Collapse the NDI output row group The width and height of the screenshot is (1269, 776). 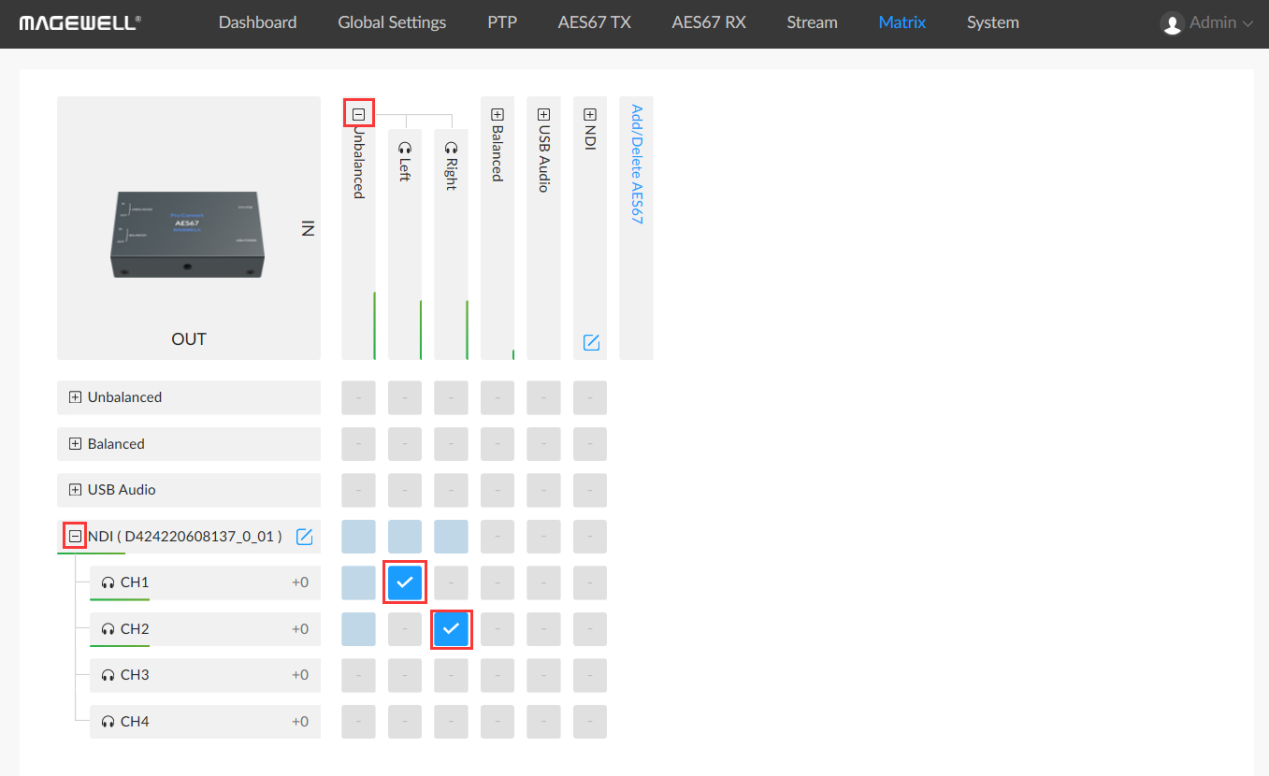pyautogui.click(x=75, y=537)
